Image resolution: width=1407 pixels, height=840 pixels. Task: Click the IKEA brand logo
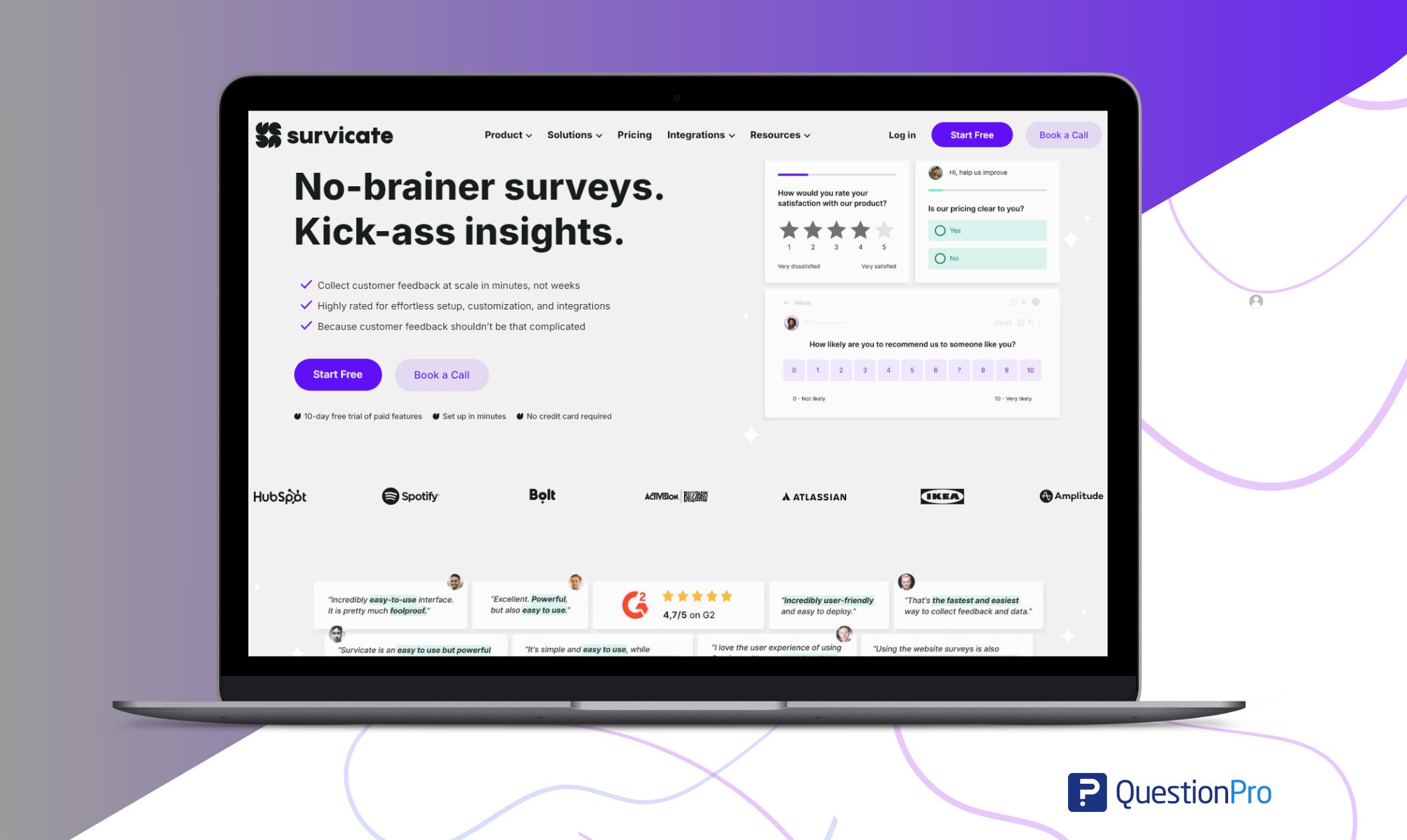(x=941, y=495)
